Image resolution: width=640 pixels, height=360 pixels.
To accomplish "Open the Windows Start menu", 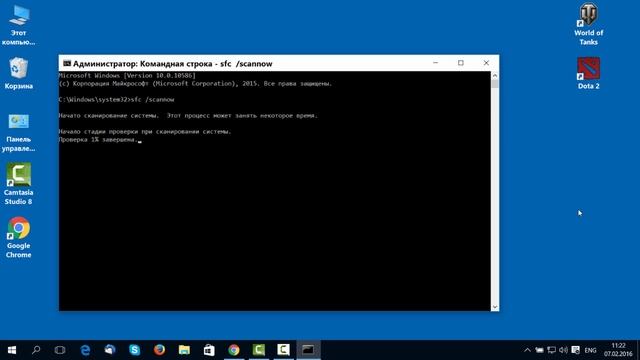I will pyautogui.click(x=12, y=350).
